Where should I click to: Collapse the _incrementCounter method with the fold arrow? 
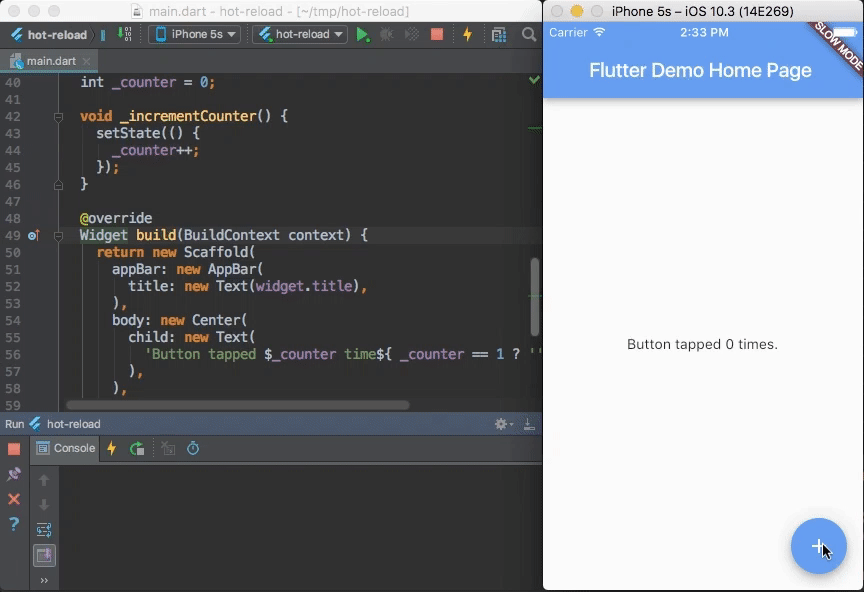pyautogui.click(x=58, y=116)
